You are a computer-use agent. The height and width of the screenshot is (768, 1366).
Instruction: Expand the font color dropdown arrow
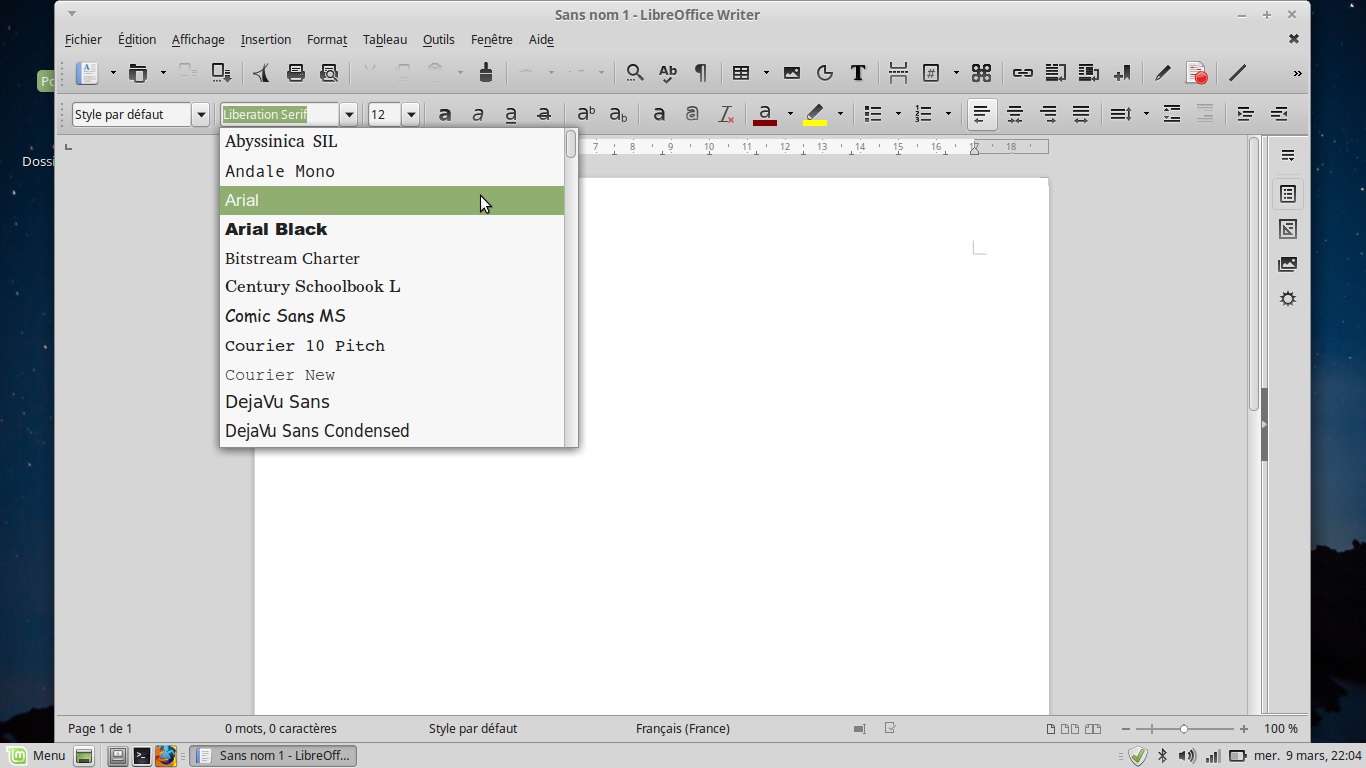point(790,114)
